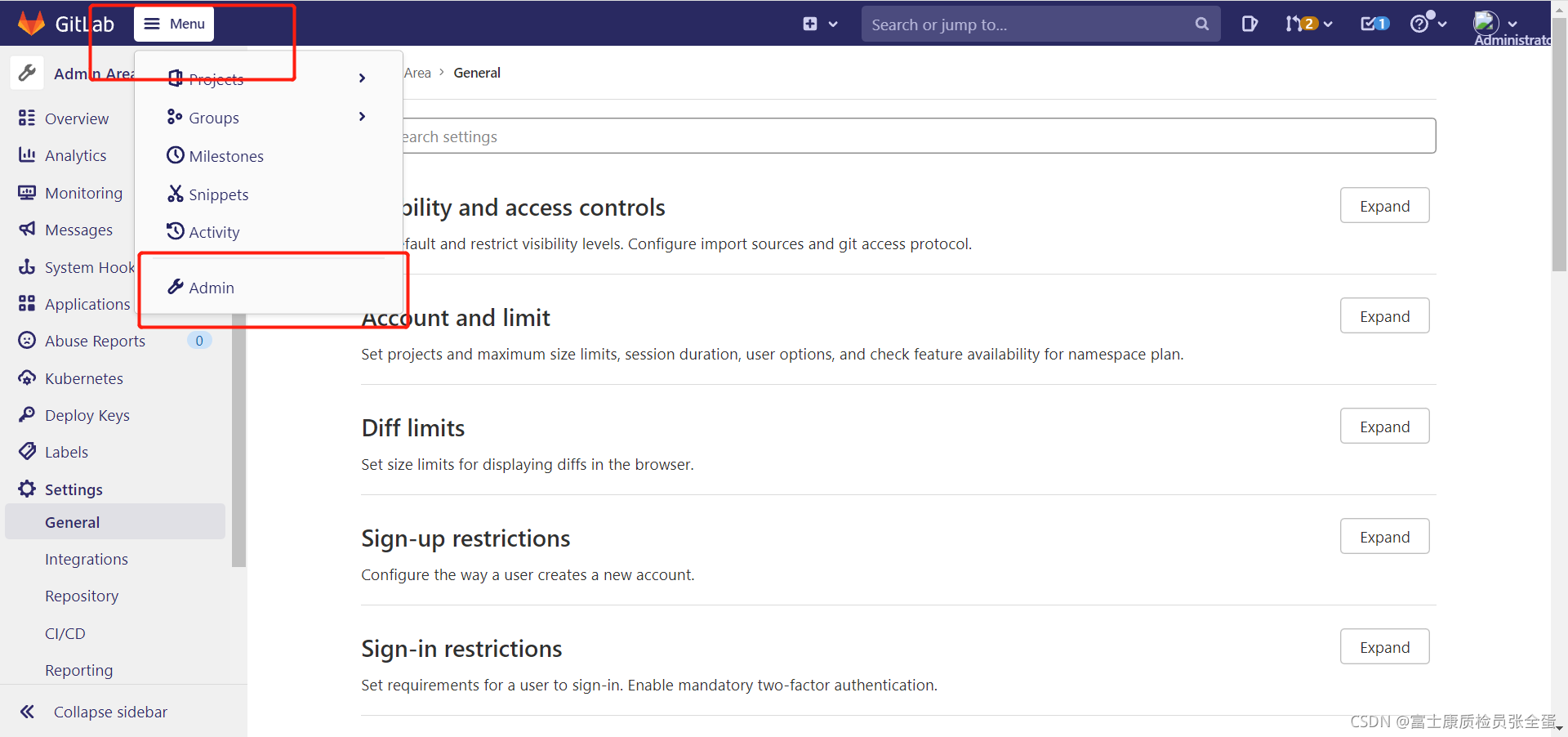Screen dimensions: 1568x737
Task: Select Admin from the Menu dropdown
Action: (211, 288)
